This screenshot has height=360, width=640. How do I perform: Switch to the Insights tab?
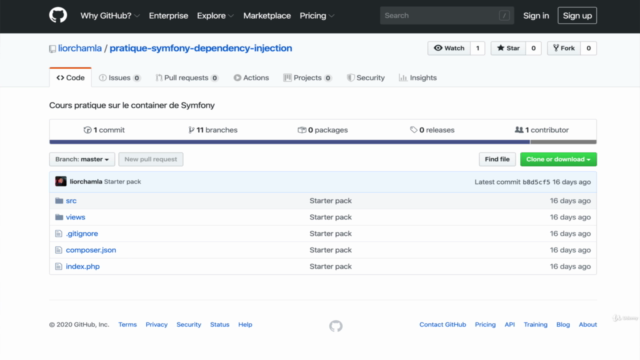418,78
